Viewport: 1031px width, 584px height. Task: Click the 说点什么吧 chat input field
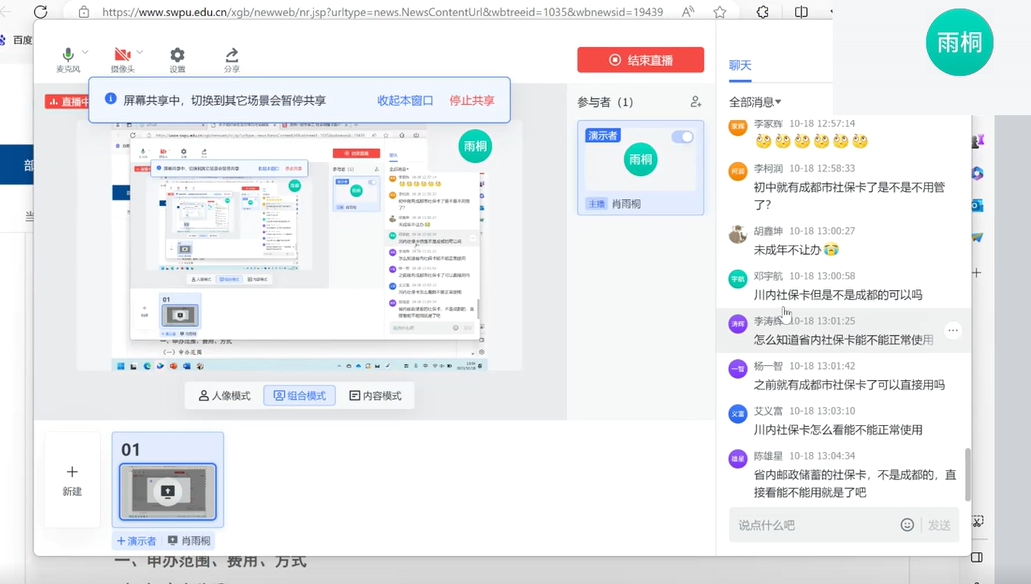coord(810,525)
